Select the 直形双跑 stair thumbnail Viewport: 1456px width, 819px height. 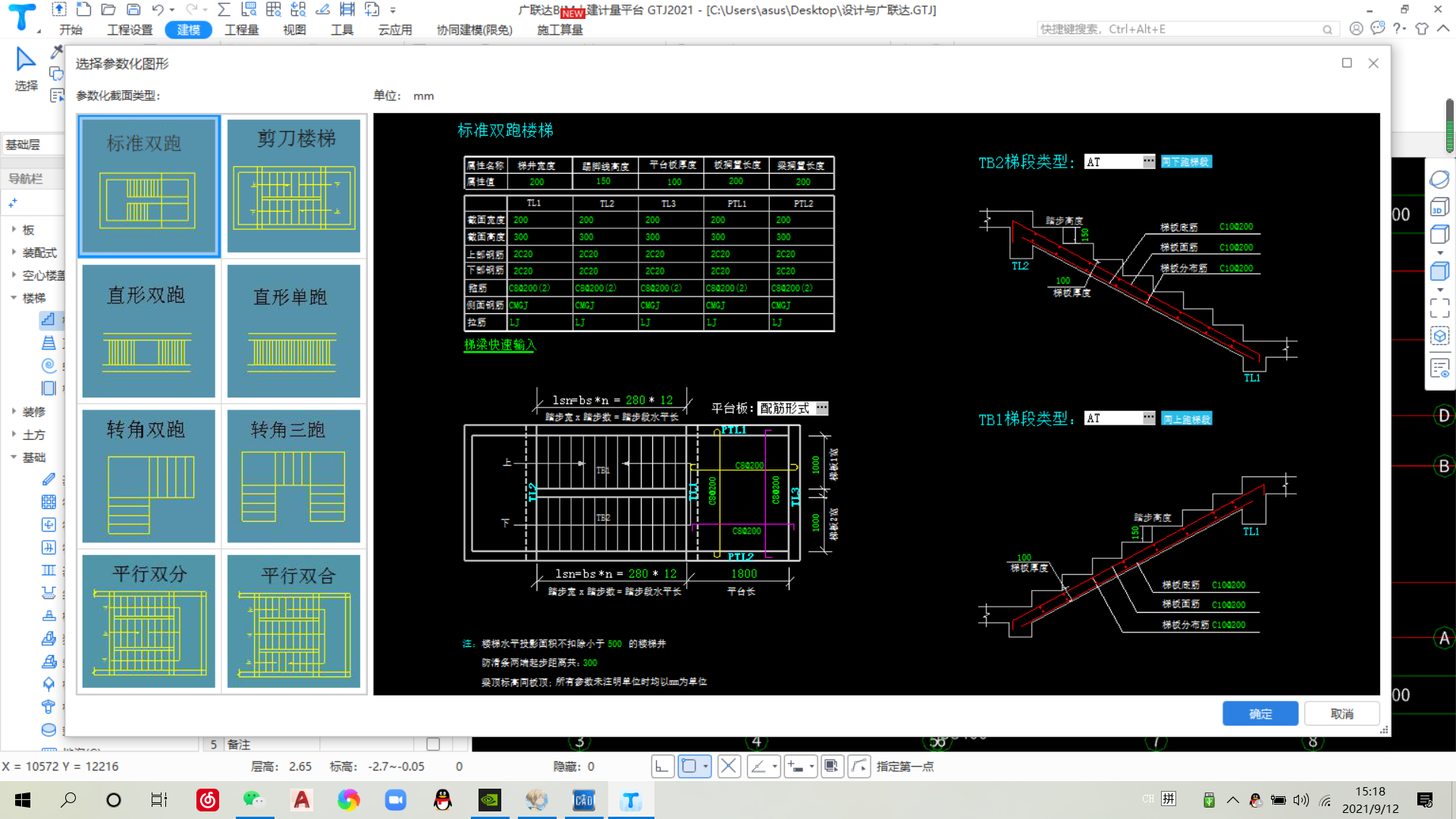pos(149,331)
